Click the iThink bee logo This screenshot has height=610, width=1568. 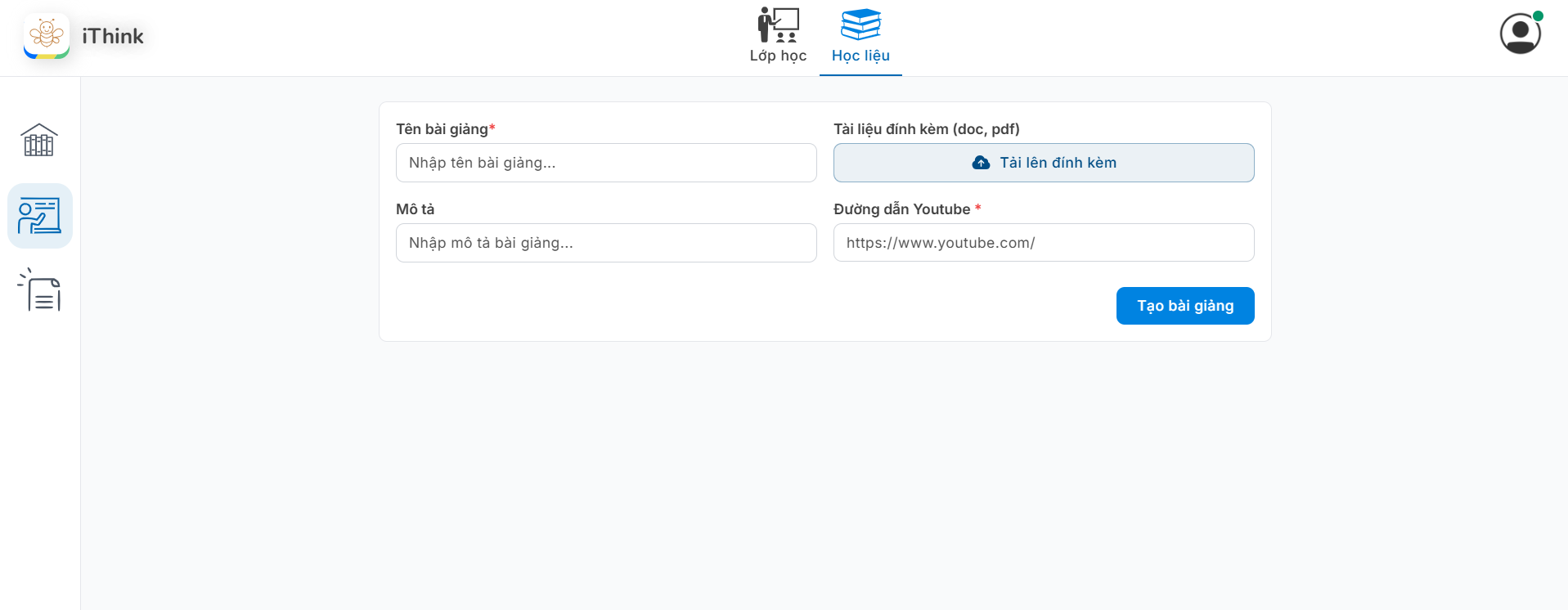(x=47, y=35)
